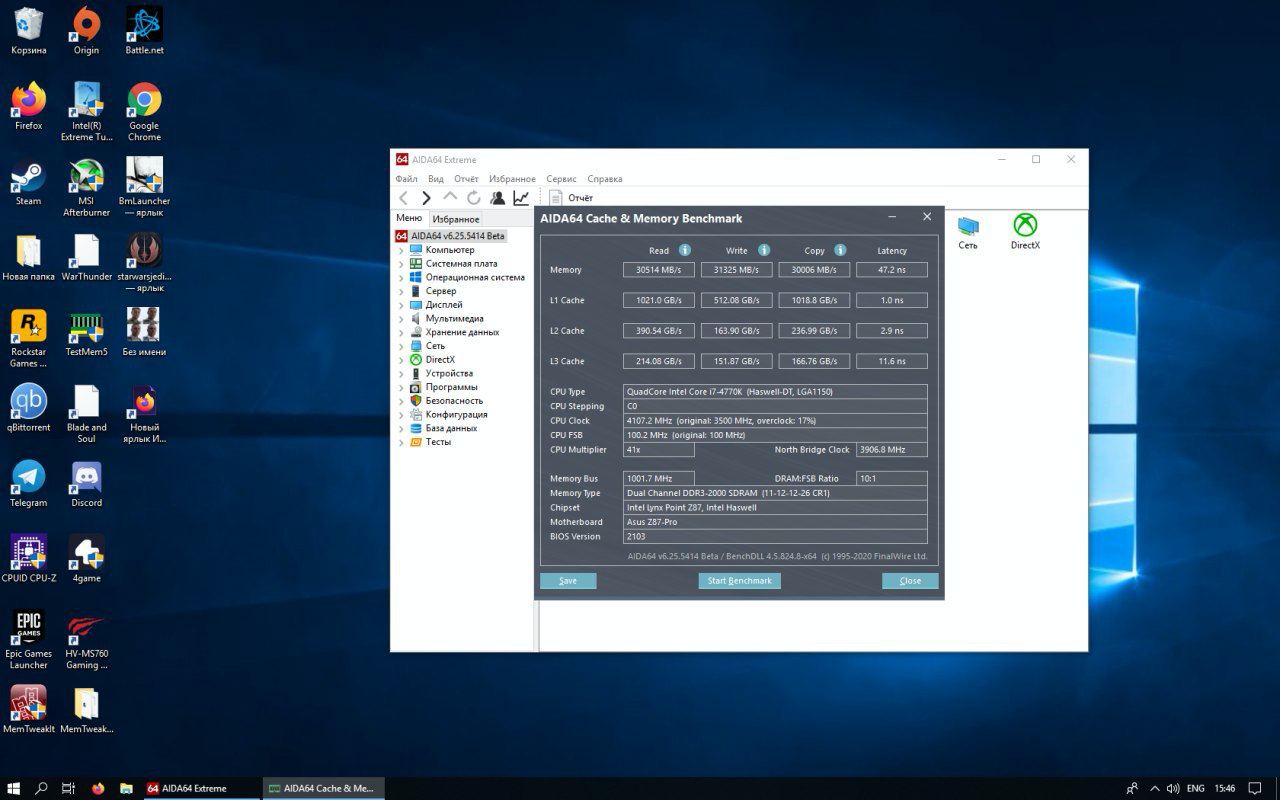The width and height of the screenshot is (1280, 800).
Task: Expand the Мультимедиа tree node
Action: tap(402, 318)
